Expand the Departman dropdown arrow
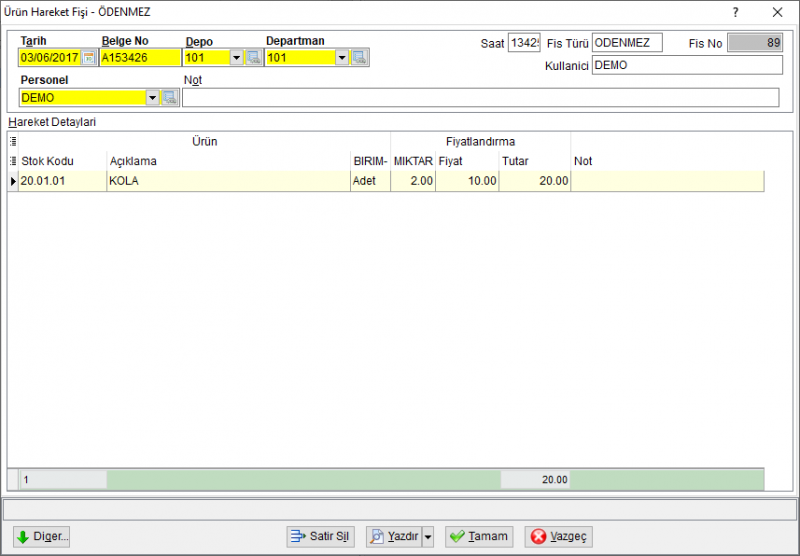Viewport: 800px width, 556px height. point(342,58)
